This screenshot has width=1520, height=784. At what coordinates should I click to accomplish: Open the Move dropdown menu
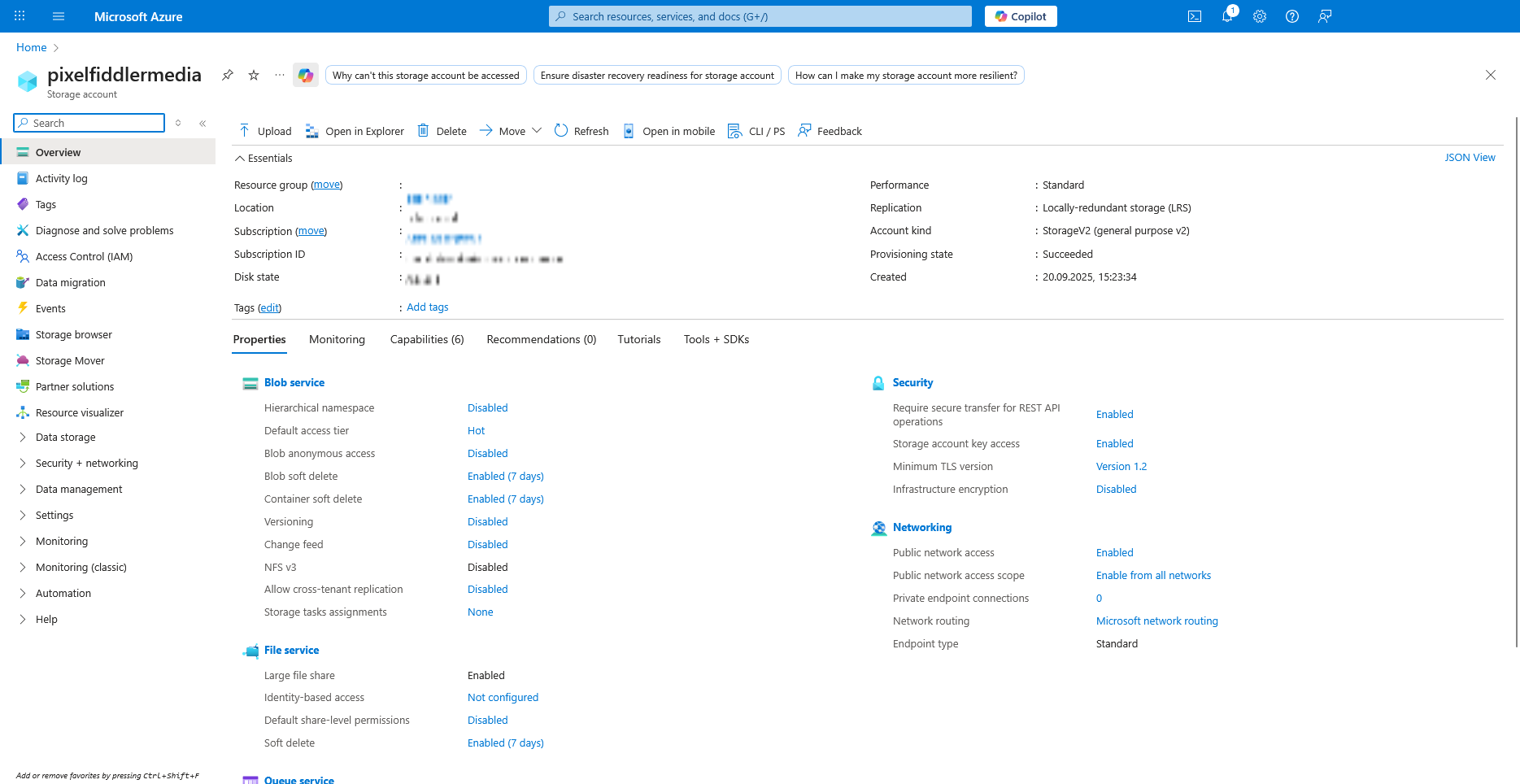point(511,131)
